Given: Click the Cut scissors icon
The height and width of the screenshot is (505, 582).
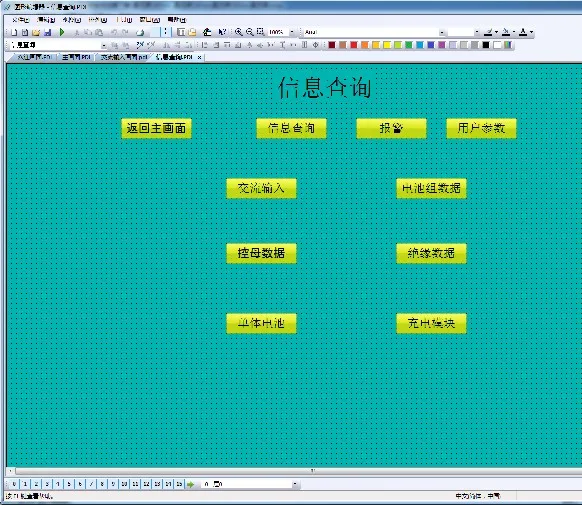Looking at the screenshot, I should [x=77, y=33].
